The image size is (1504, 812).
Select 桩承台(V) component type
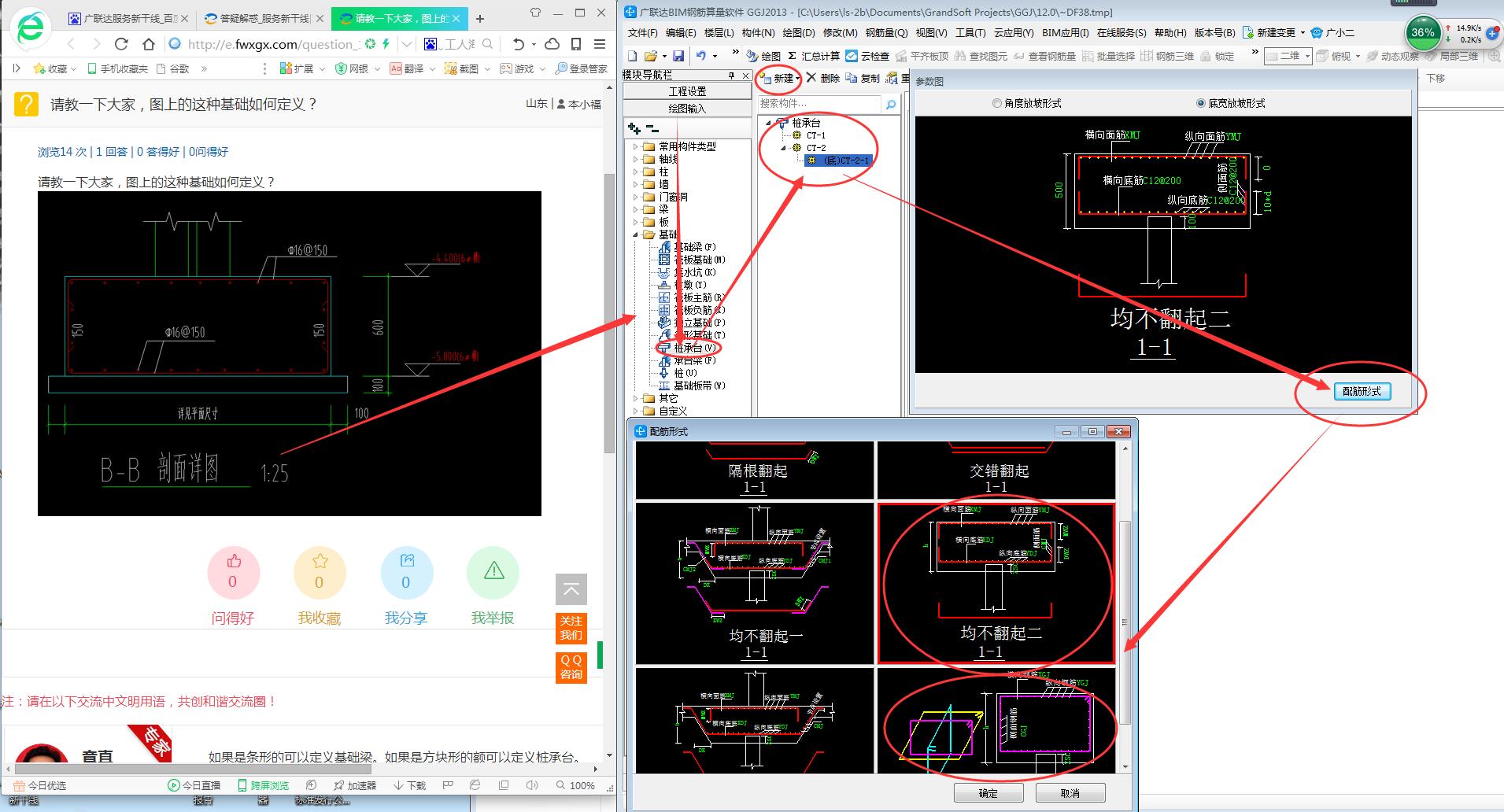point(687,348)
